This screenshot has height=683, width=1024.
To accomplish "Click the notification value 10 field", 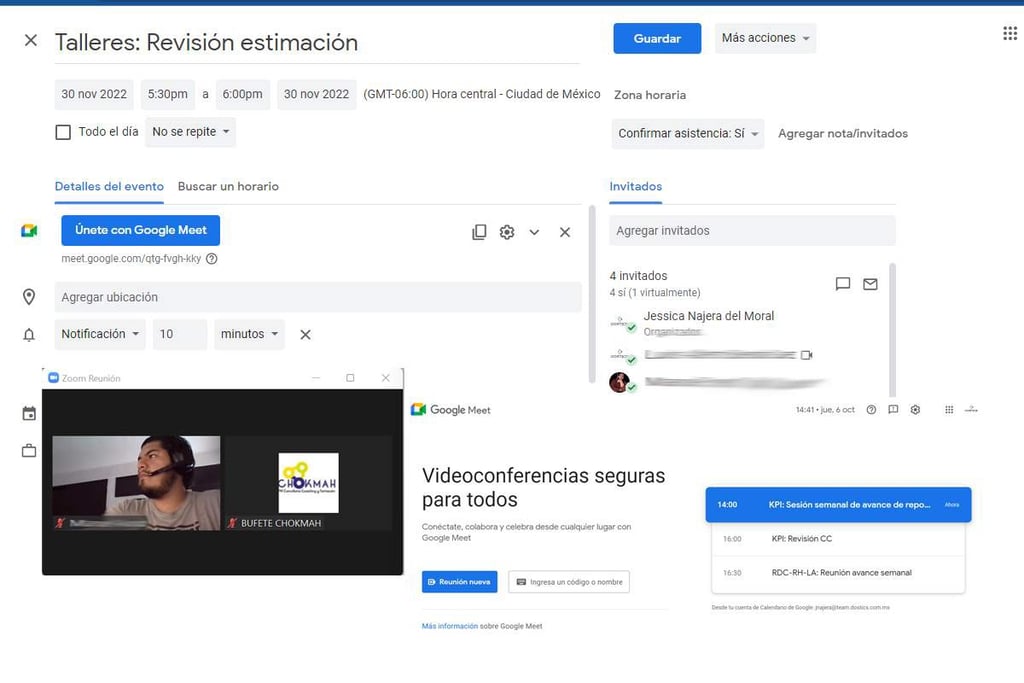I will (x=180, y=334).
